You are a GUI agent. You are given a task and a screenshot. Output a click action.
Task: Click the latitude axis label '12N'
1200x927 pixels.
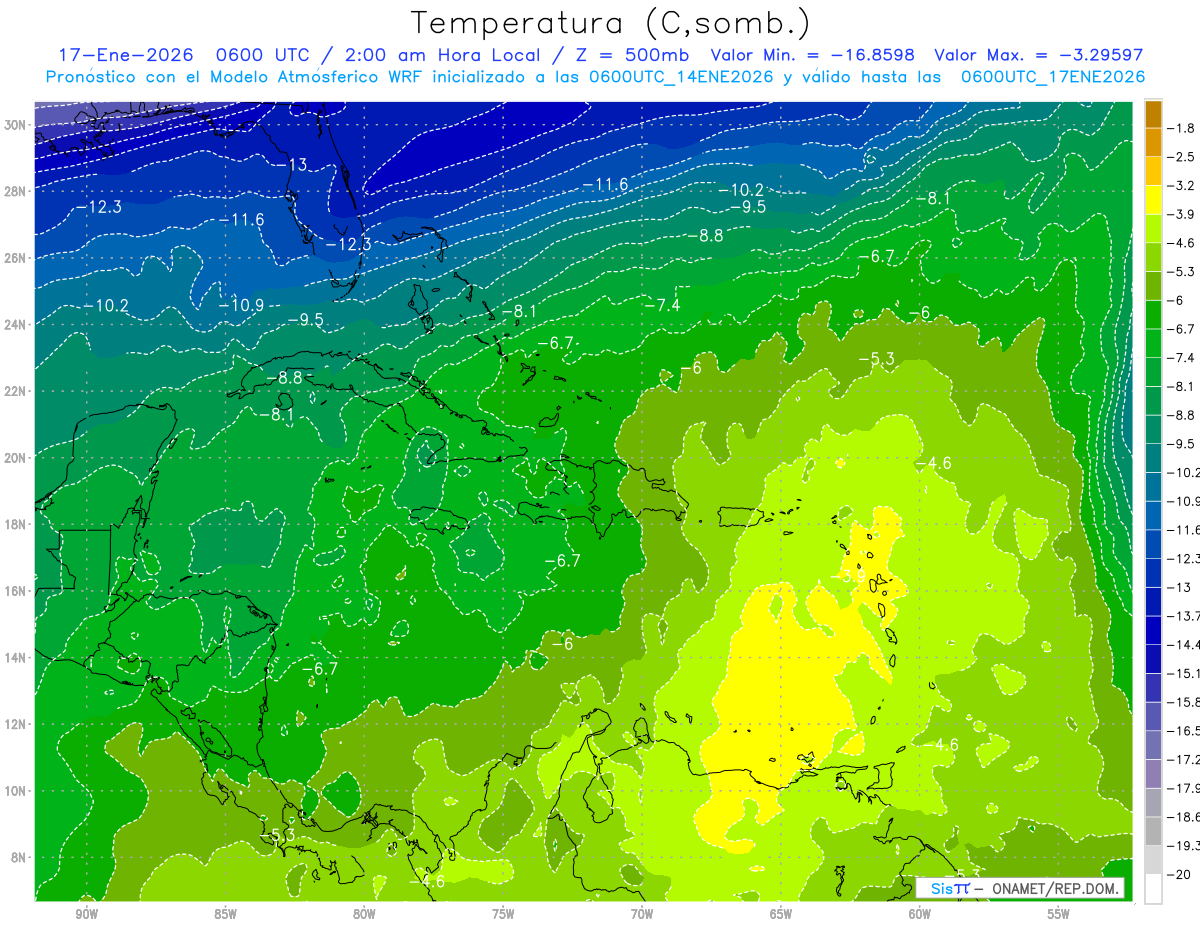point(15,724)
